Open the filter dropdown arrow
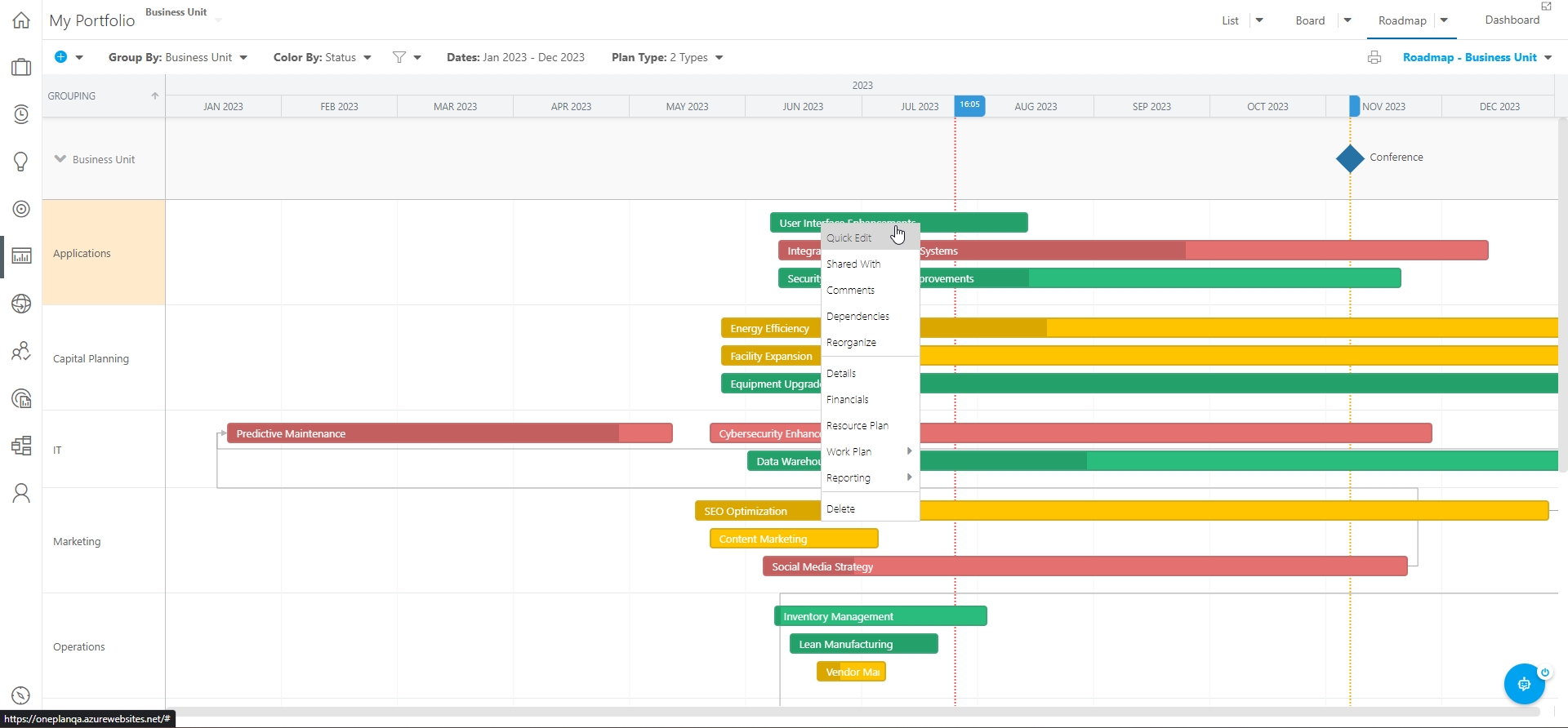This screenshot has width=1568, height=728. point(417,57)
